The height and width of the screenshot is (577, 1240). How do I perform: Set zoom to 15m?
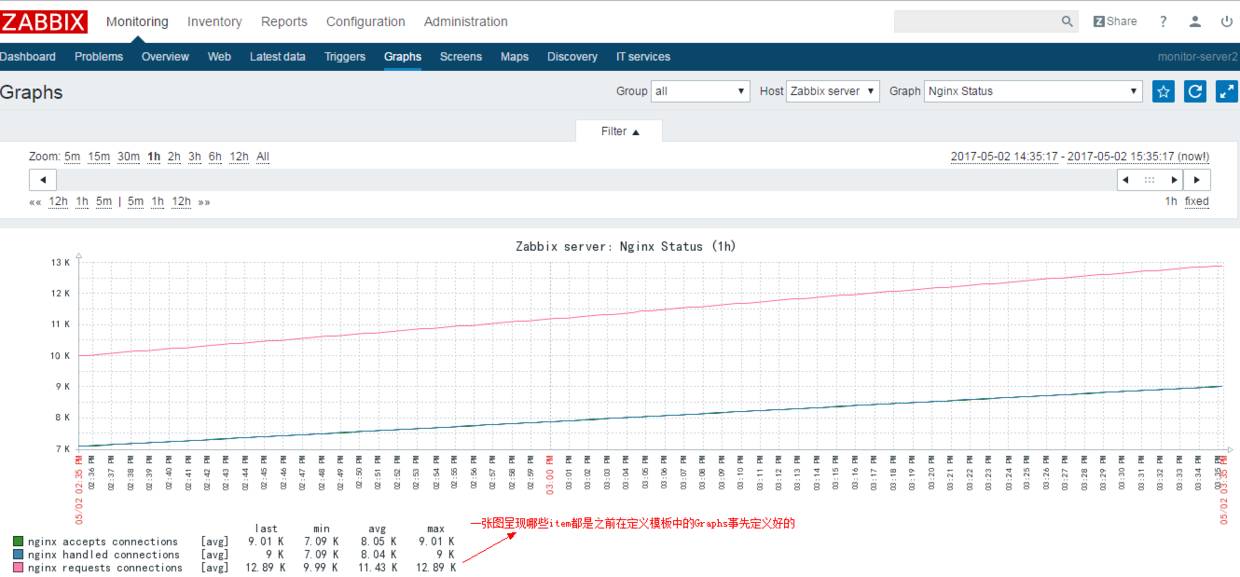click(x=99, y=157)
